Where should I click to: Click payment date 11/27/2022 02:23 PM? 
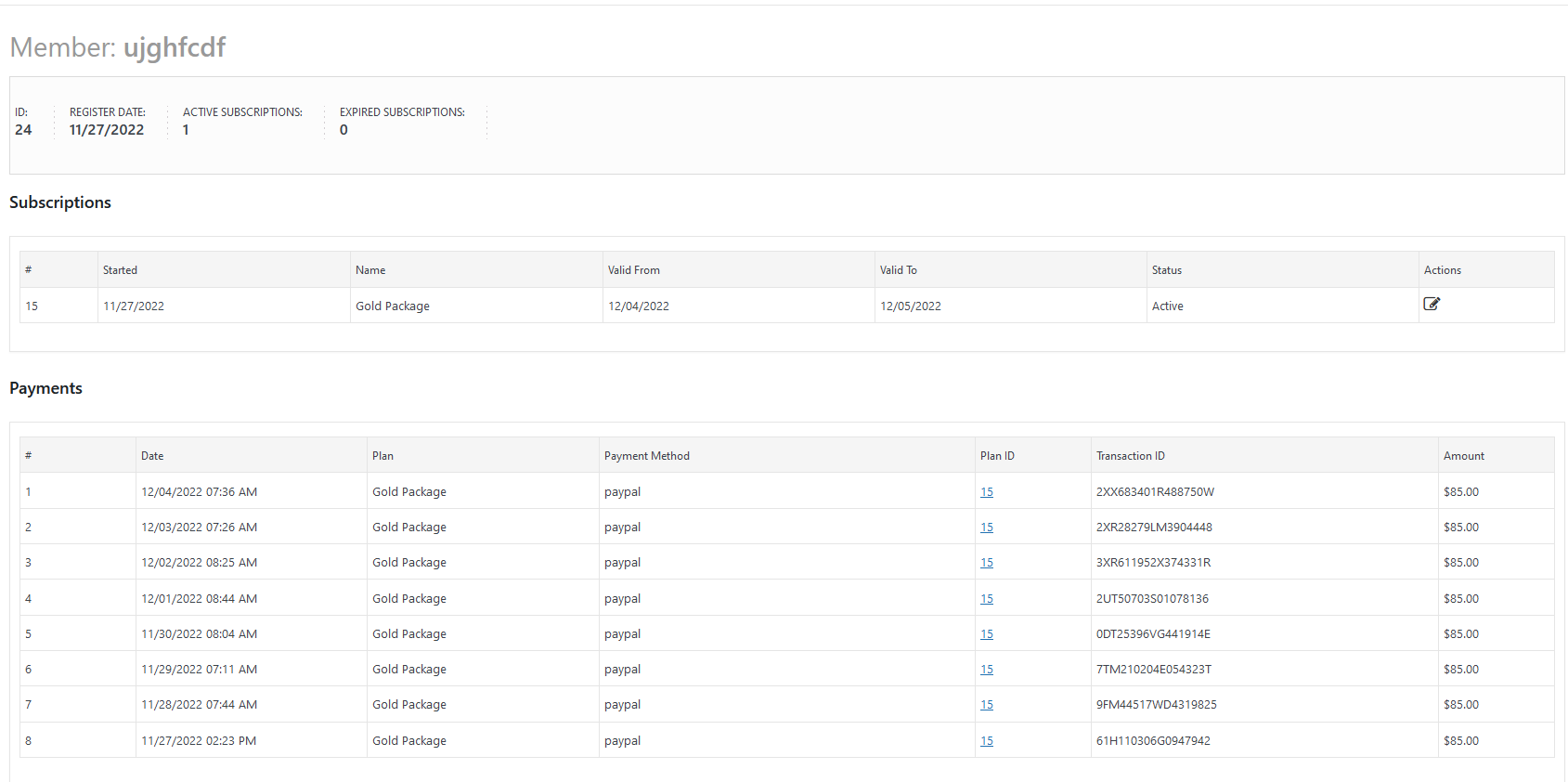click(199, 741)
